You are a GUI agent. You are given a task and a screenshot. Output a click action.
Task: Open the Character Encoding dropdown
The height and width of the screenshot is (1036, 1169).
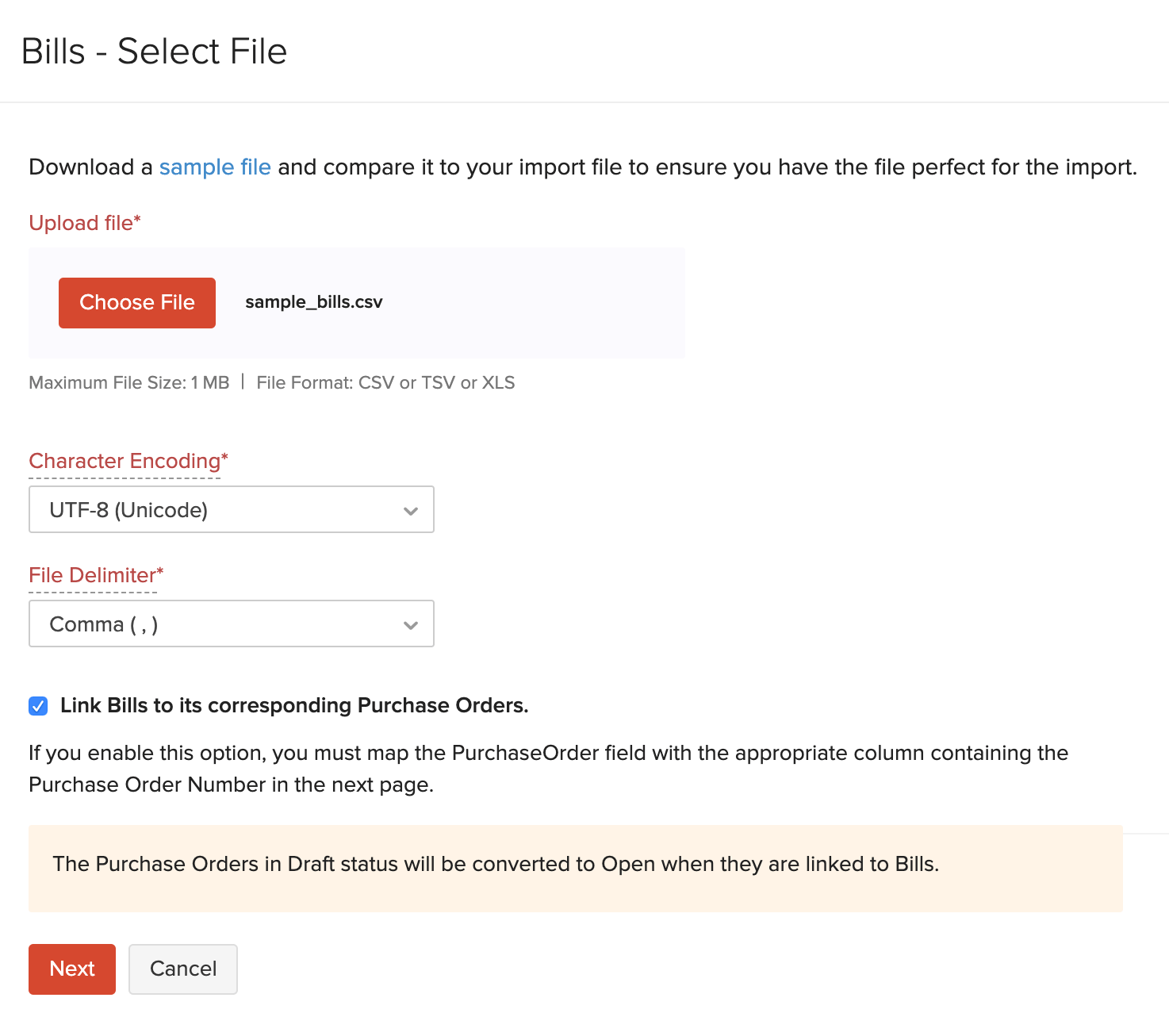231,509
